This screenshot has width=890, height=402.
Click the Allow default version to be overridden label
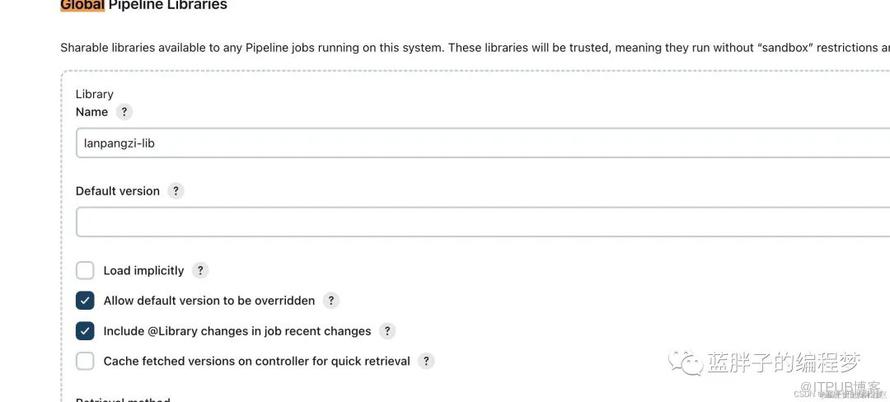point(208,300)
